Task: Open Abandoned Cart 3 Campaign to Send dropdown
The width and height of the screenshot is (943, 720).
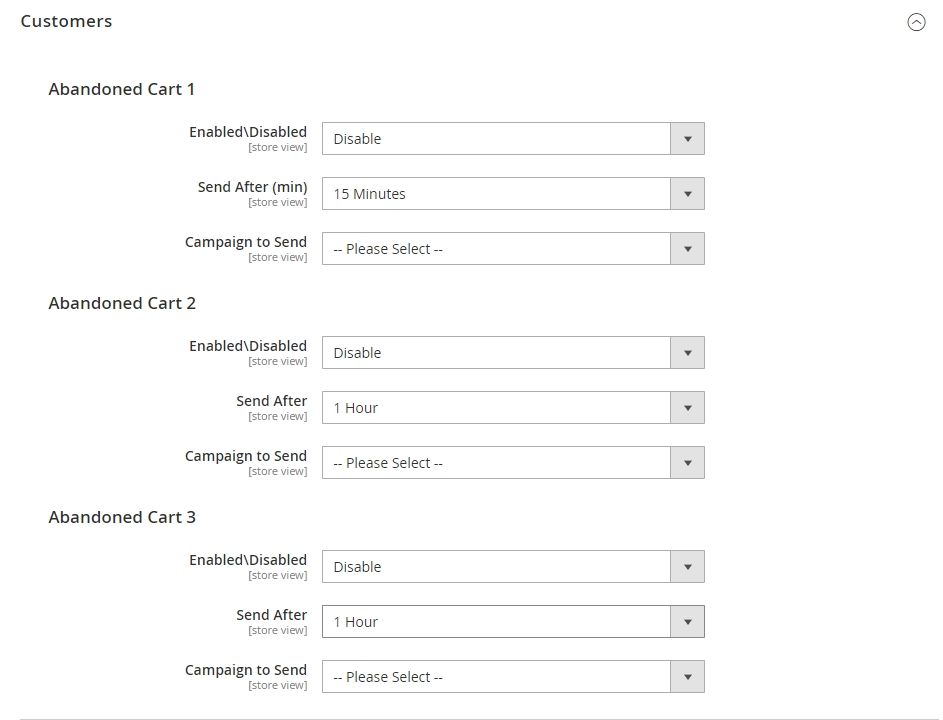Action: (x=496, y=677)
